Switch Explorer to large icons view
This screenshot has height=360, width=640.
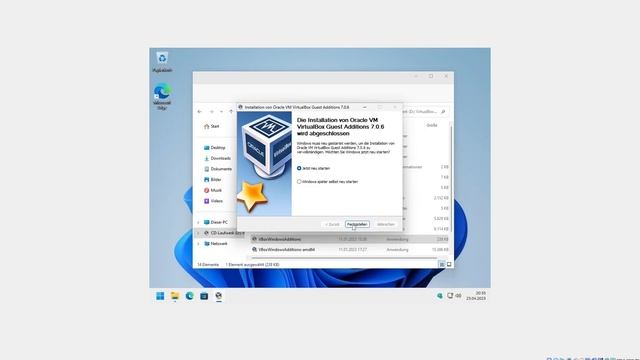[449, 264]
